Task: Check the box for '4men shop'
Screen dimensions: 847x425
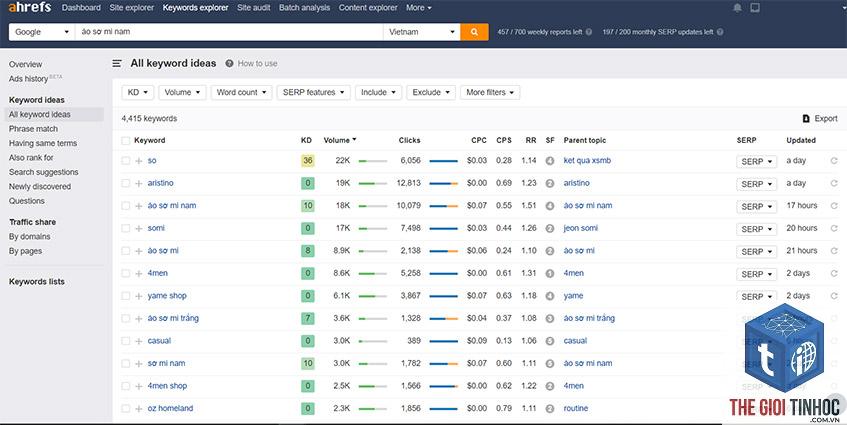Action: (125, 386)
